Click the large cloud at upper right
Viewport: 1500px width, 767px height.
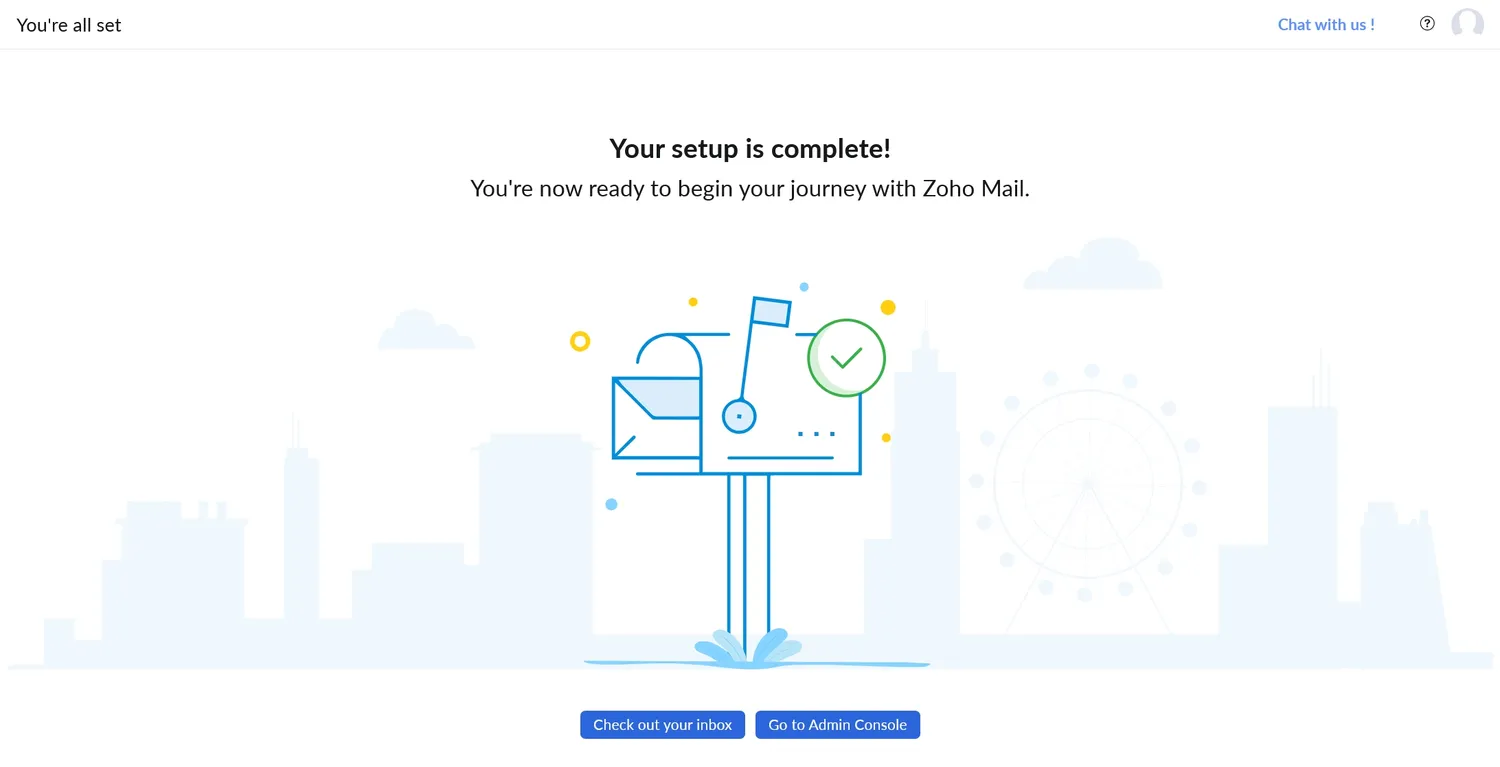[1093, 267]
